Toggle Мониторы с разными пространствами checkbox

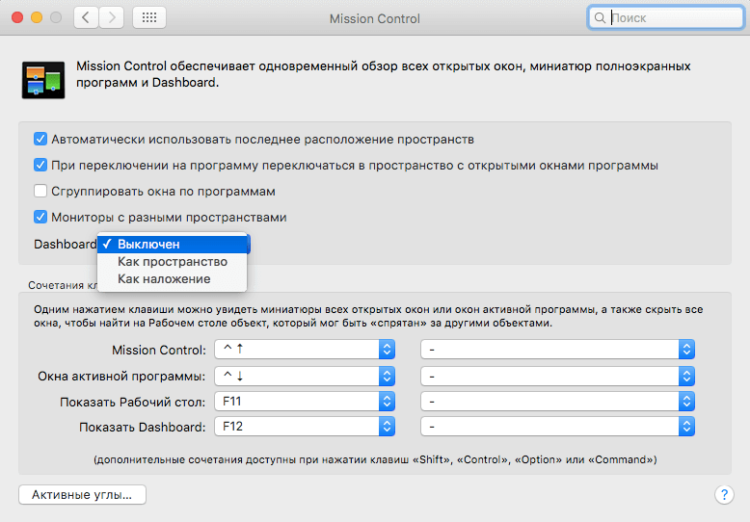point(40,217)
